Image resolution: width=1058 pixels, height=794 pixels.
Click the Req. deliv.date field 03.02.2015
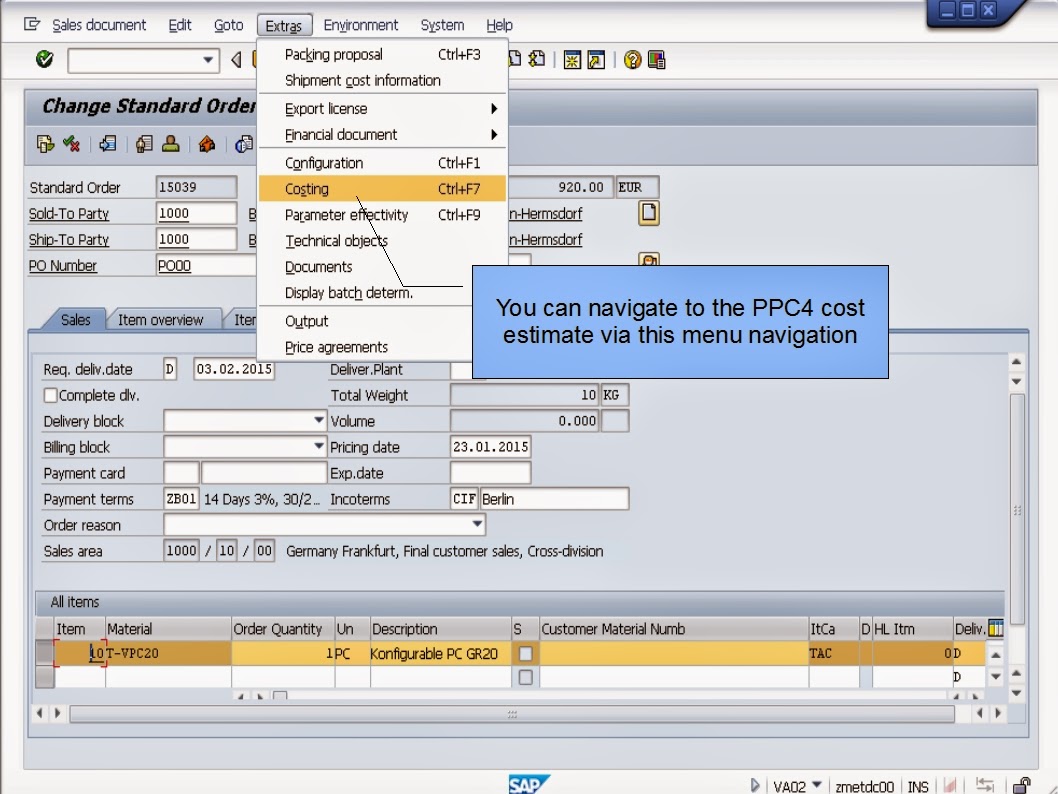click(234, 369)
